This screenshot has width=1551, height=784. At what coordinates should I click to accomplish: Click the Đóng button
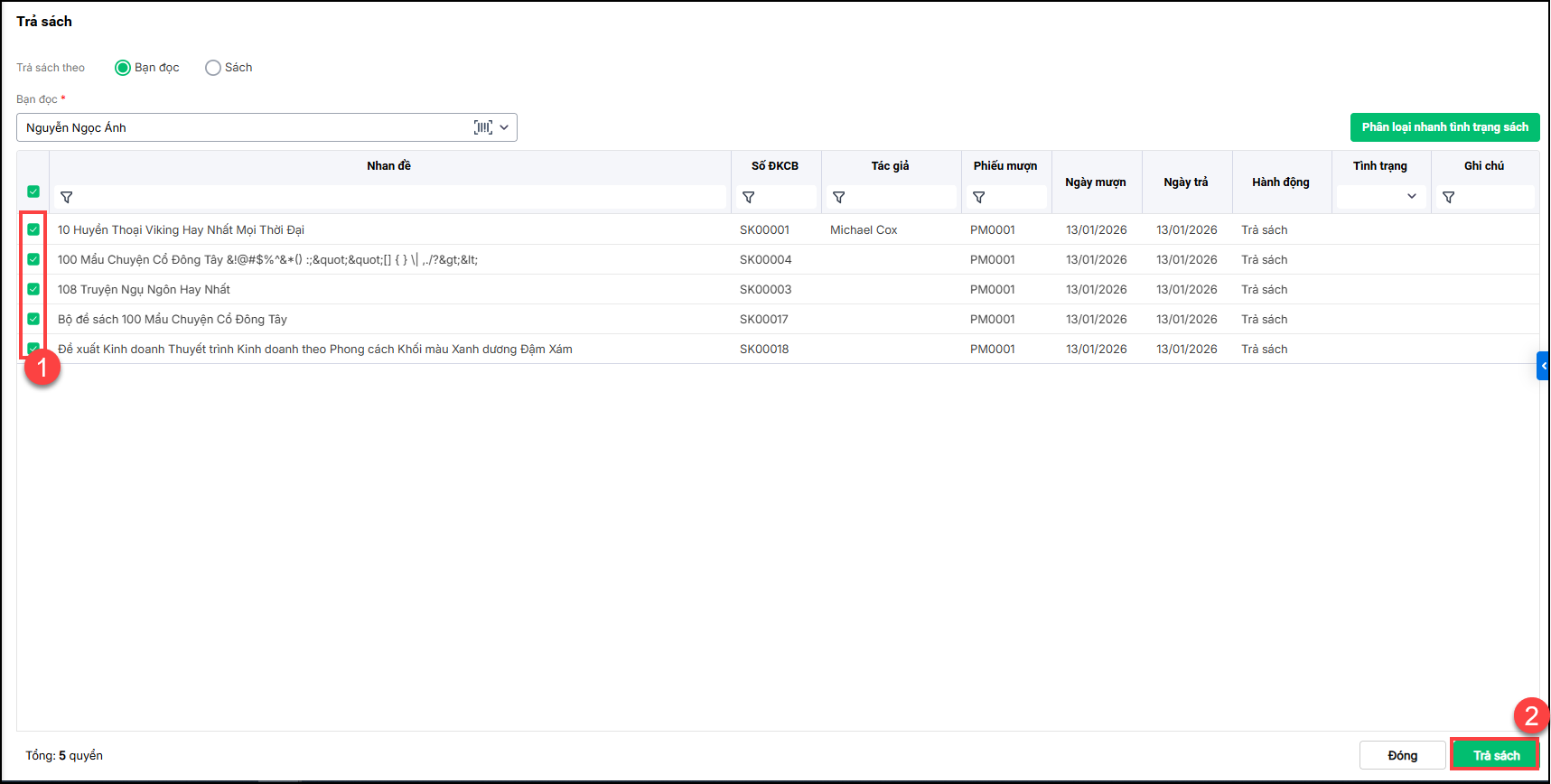click(x=1402, y=755)
